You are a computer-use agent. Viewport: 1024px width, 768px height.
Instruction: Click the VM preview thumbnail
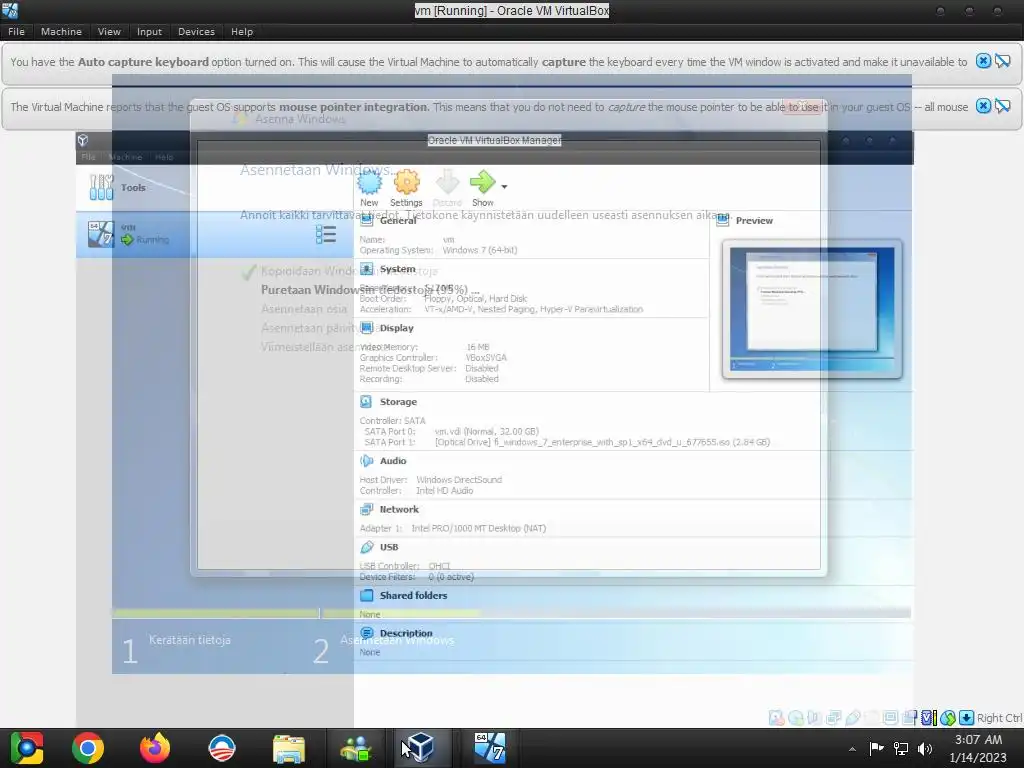(812, 309)
